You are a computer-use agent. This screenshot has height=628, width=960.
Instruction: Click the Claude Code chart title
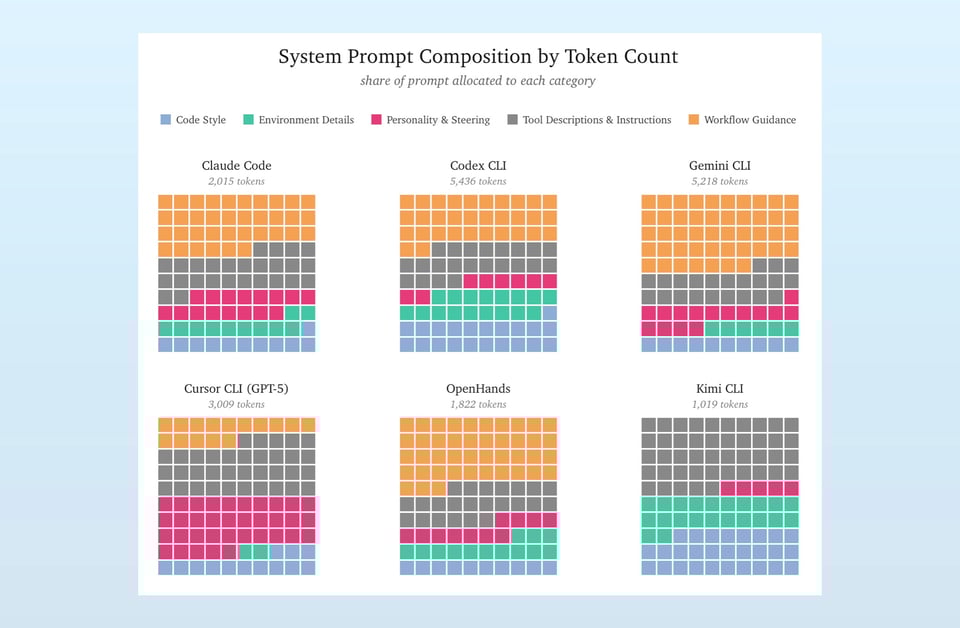tap(236, 166)
